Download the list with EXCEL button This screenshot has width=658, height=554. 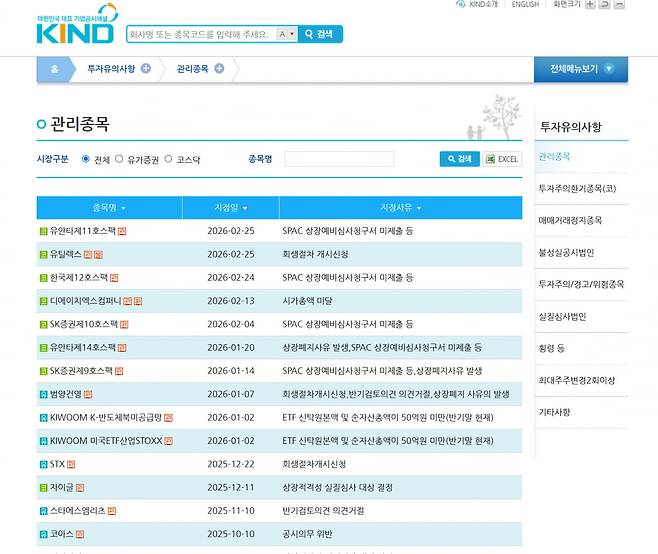(502, 159)
